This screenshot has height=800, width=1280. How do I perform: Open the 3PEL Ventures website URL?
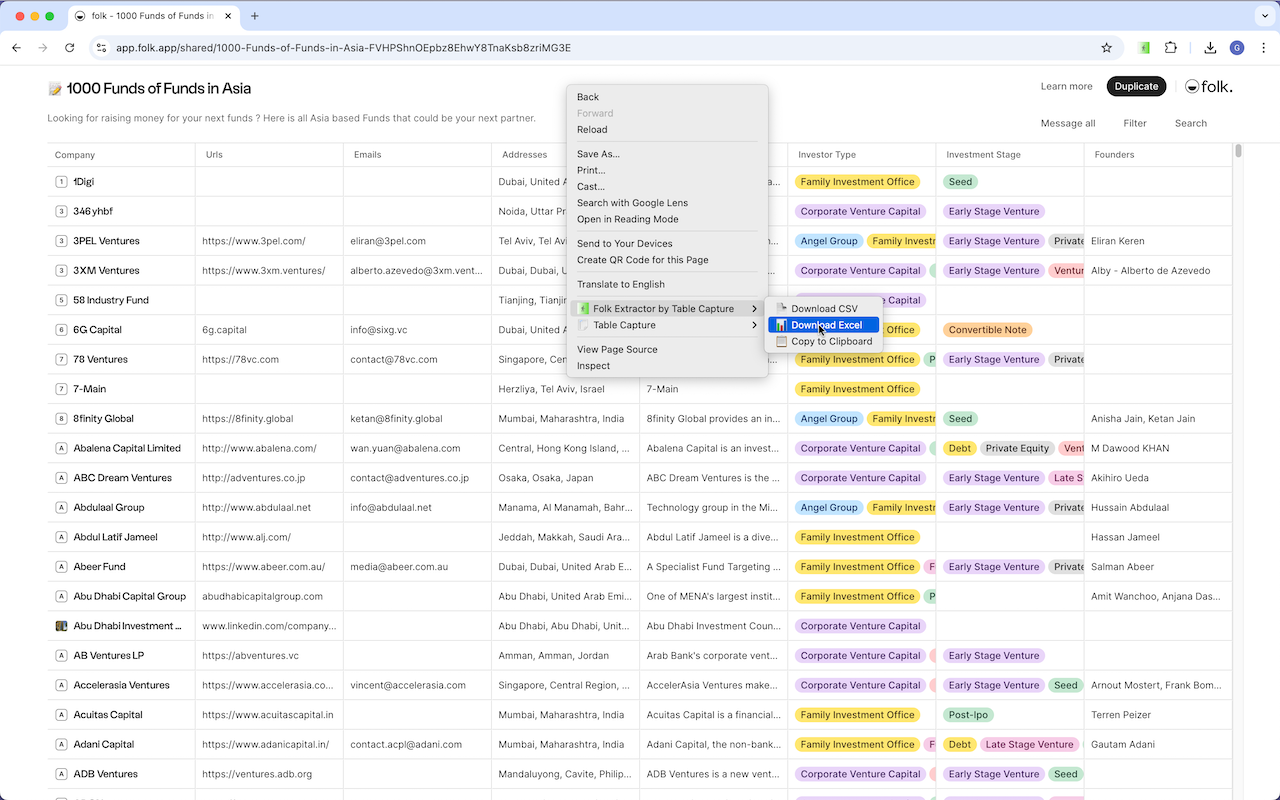point(254,241)
